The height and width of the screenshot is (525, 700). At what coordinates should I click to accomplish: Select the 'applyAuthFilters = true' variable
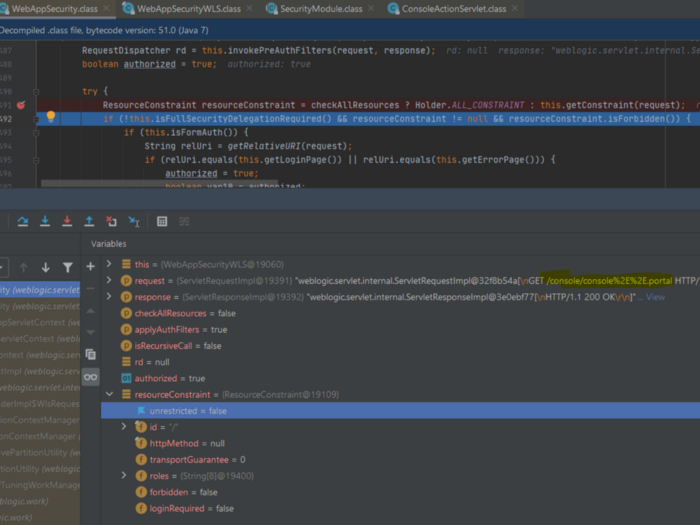tap(181, 329)
